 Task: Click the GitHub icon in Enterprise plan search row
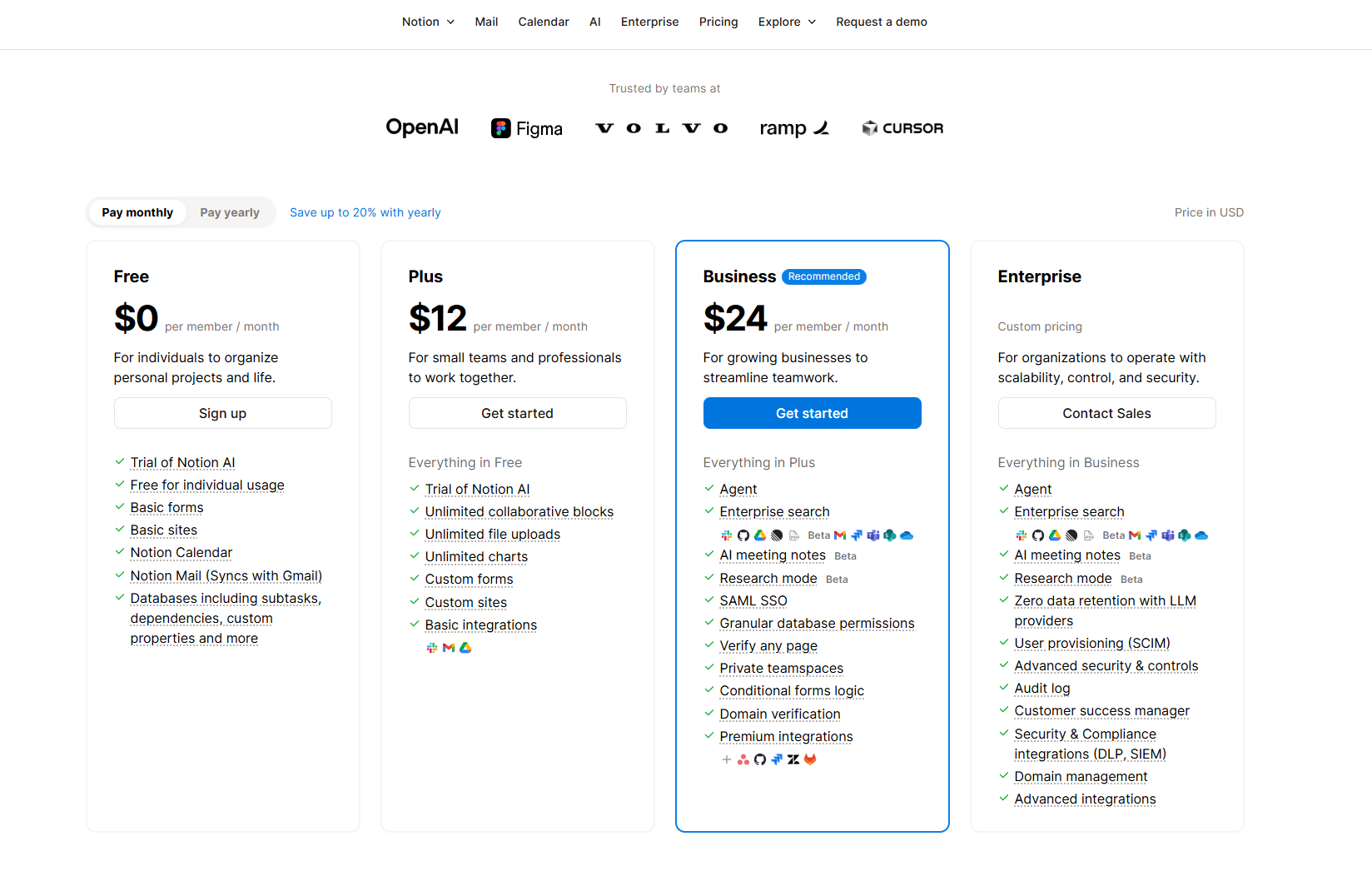[1038, 535]
